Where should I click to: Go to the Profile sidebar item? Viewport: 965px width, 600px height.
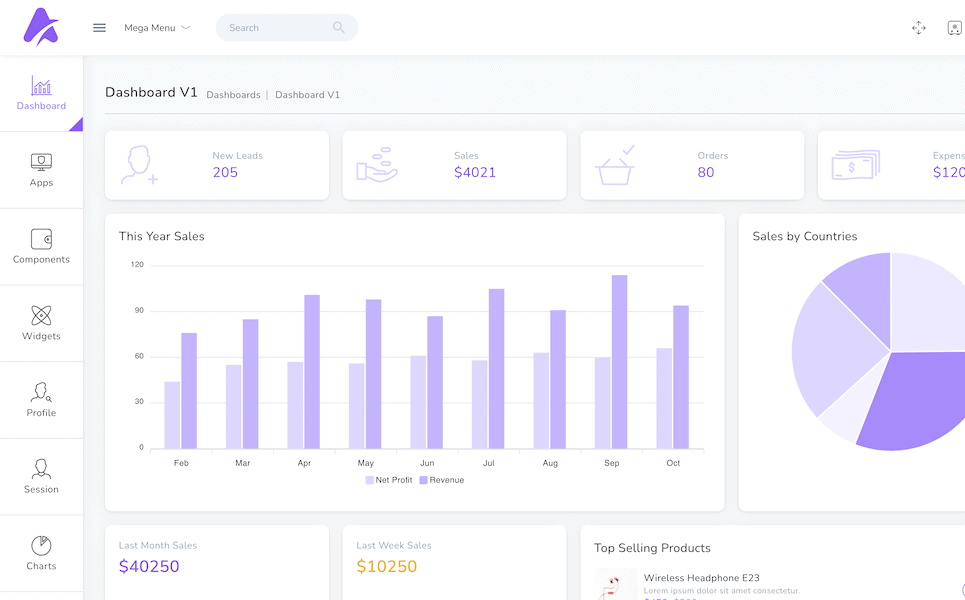41,400
